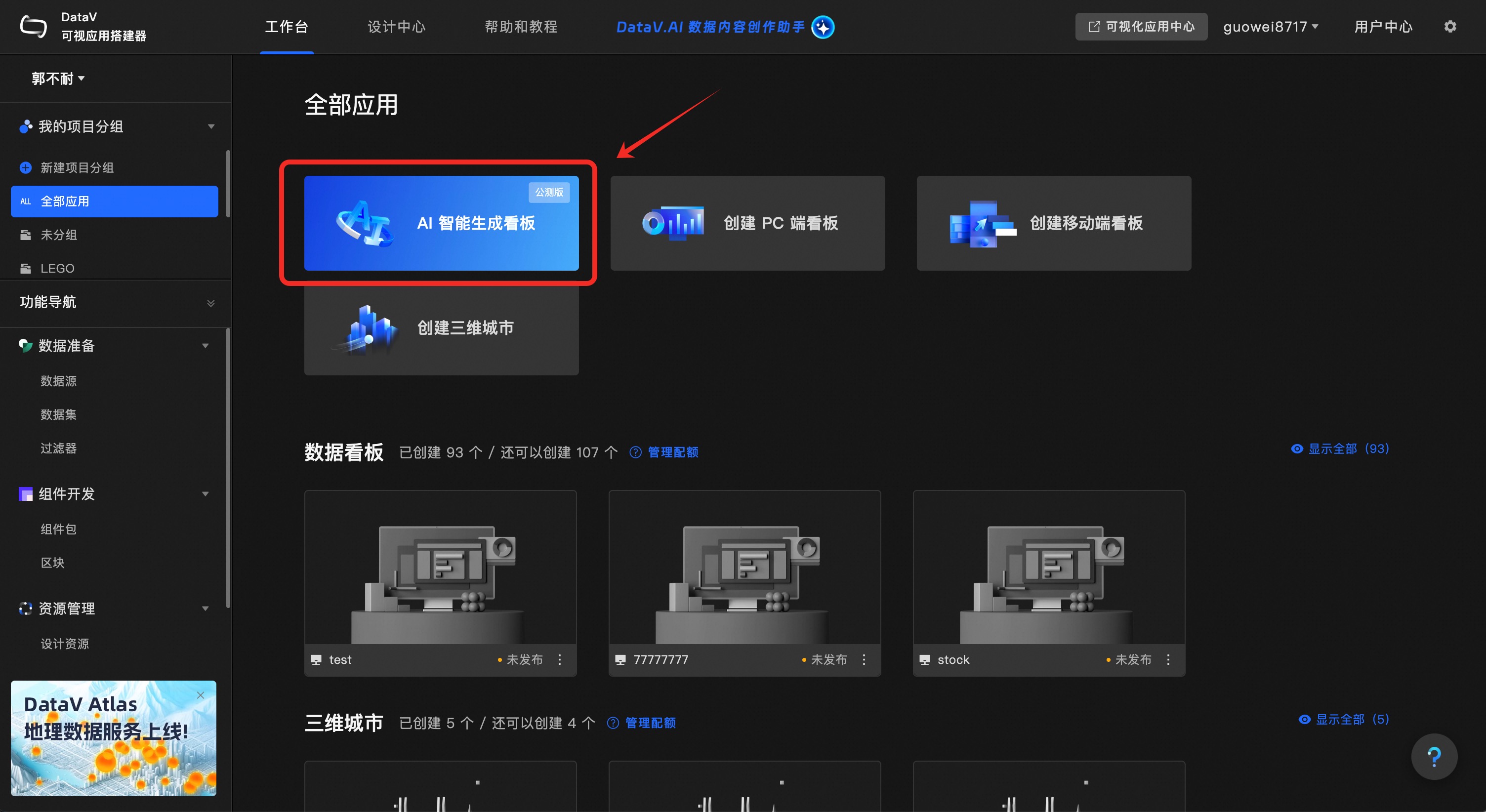The height and width of the screenshot is (812, 1486).
Task: Click the 公测版 badge on the AI card
Action: pos(549,192)
